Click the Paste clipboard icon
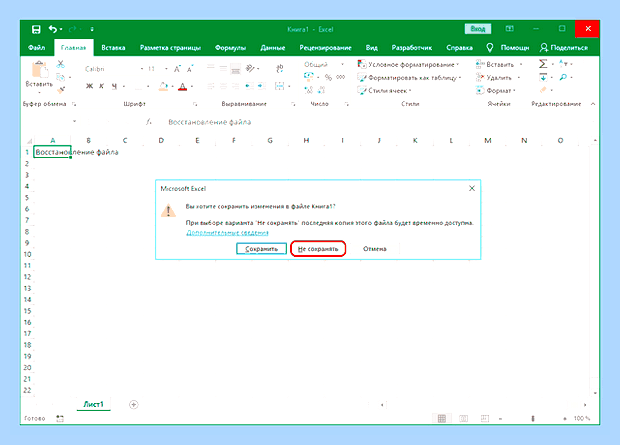620x445 pixels. click(x=39, y=69)
